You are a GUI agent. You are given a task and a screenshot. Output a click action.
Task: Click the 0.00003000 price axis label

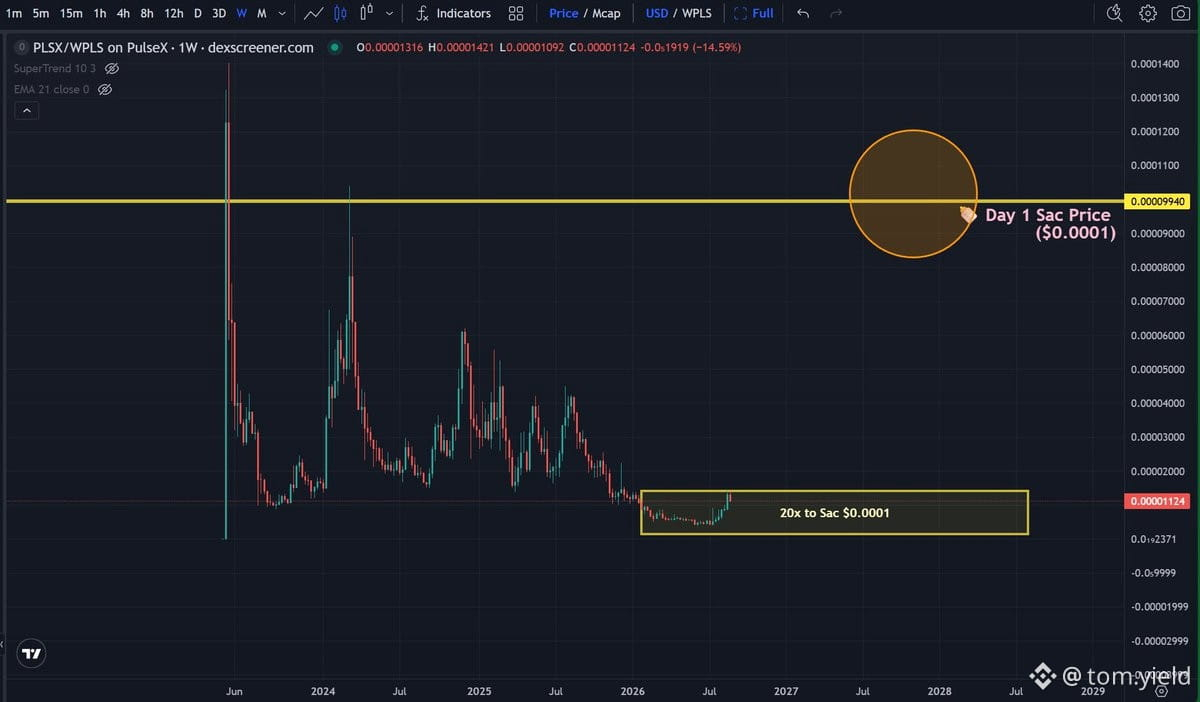pyautogui.click(x=1157, y=437)
